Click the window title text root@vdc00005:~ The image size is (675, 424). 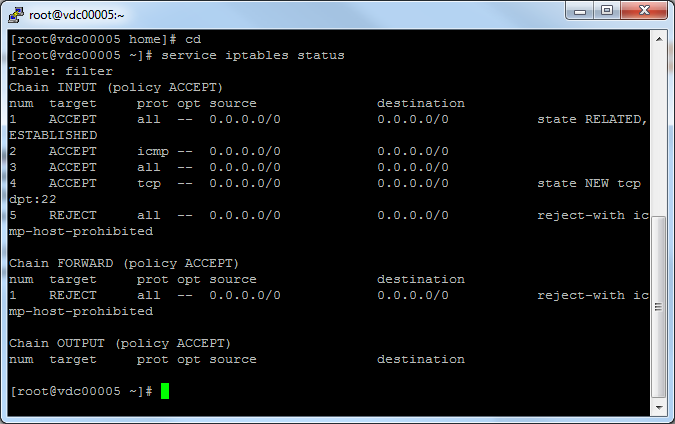click(x=77, y=15)
